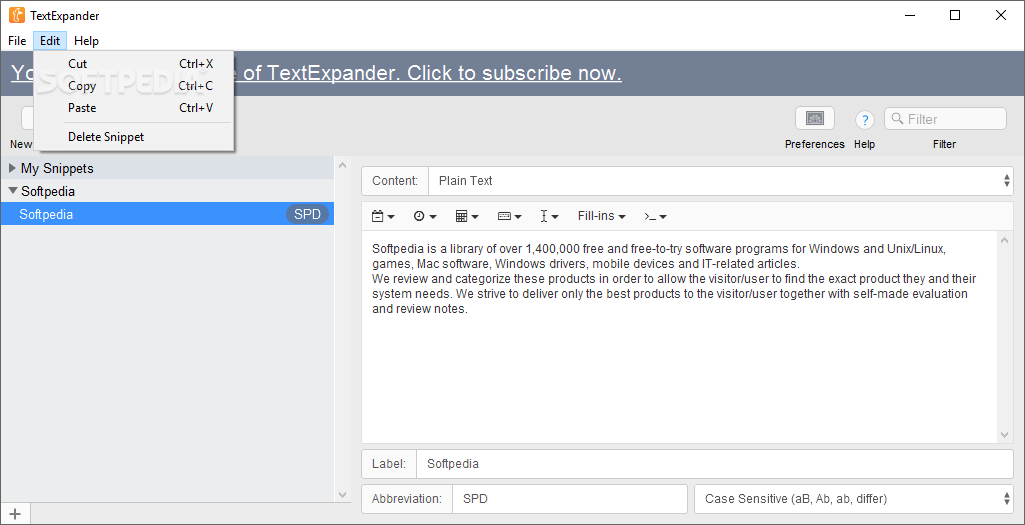Choose Cut from the Edit menu
Viewport: 1025px width, 525px height.
tap(134, 64)
